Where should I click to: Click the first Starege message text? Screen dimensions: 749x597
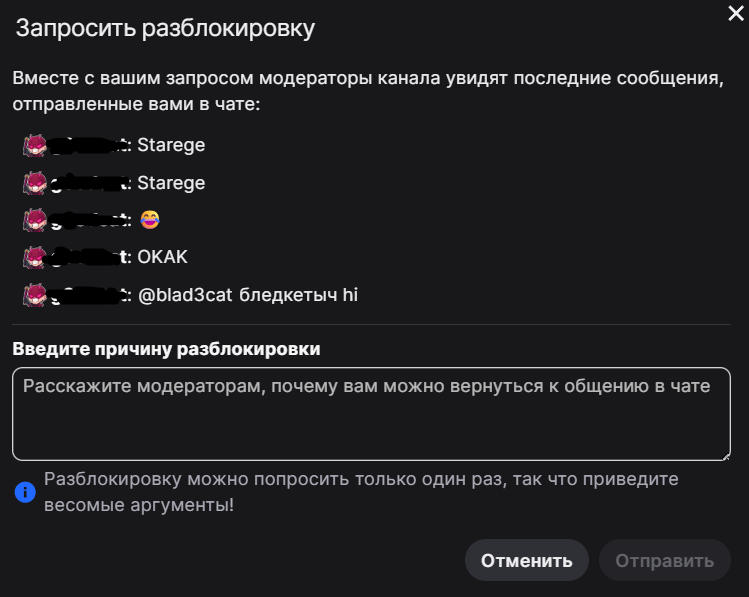click(x=171, y=146)
